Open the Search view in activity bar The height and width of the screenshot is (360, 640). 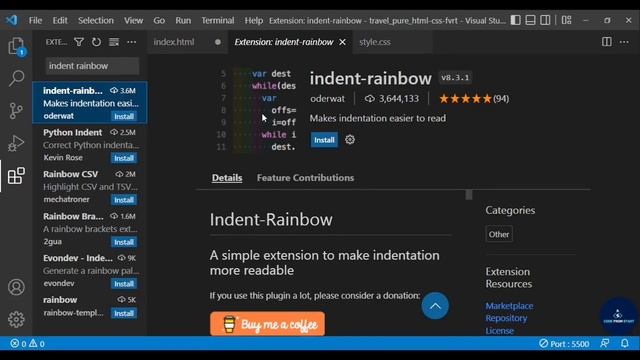click(x=16, y=78)
